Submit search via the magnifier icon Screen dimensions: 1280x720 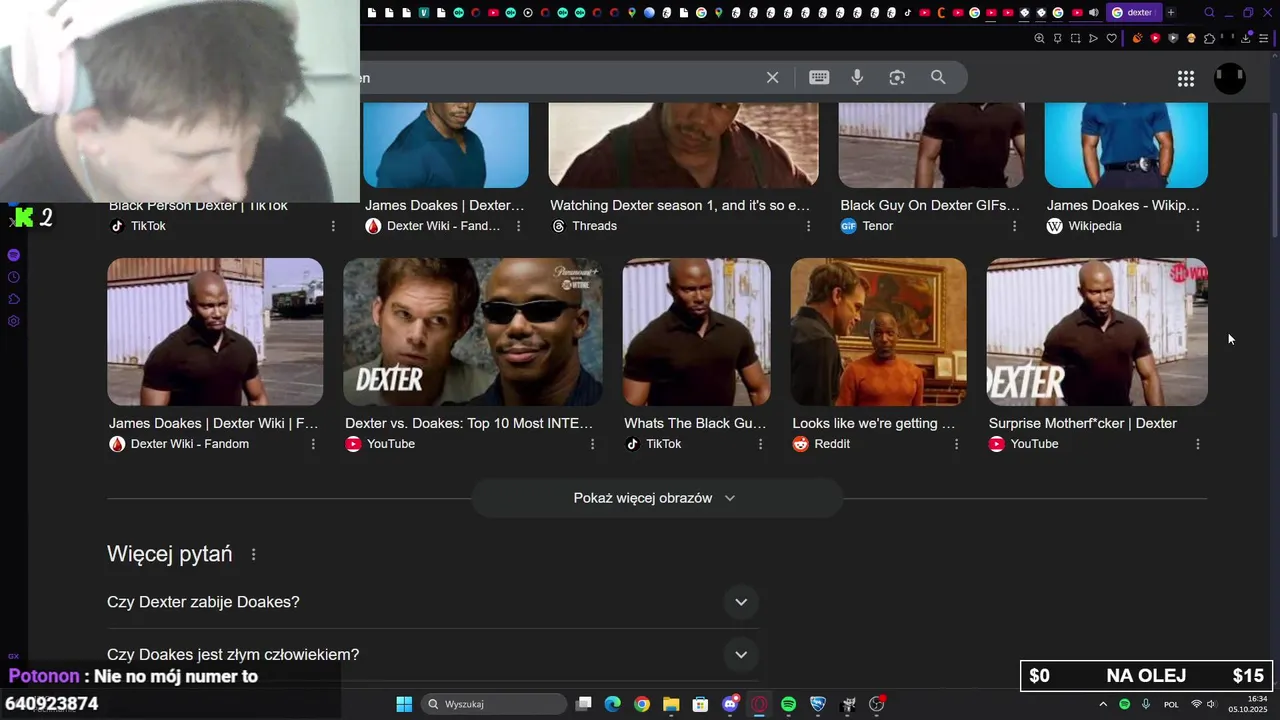coord(938,78)
